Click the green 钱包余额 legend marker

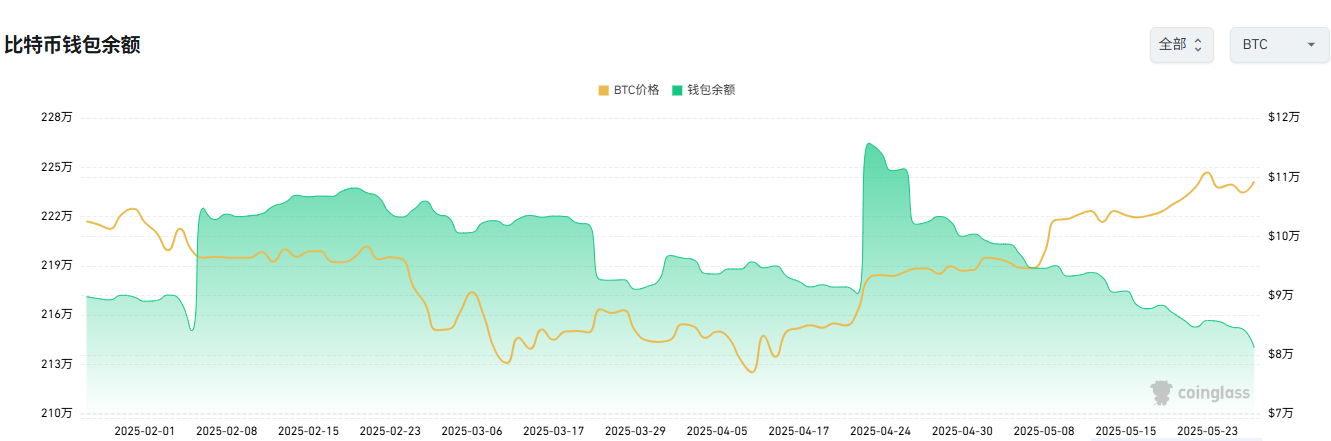677,90
